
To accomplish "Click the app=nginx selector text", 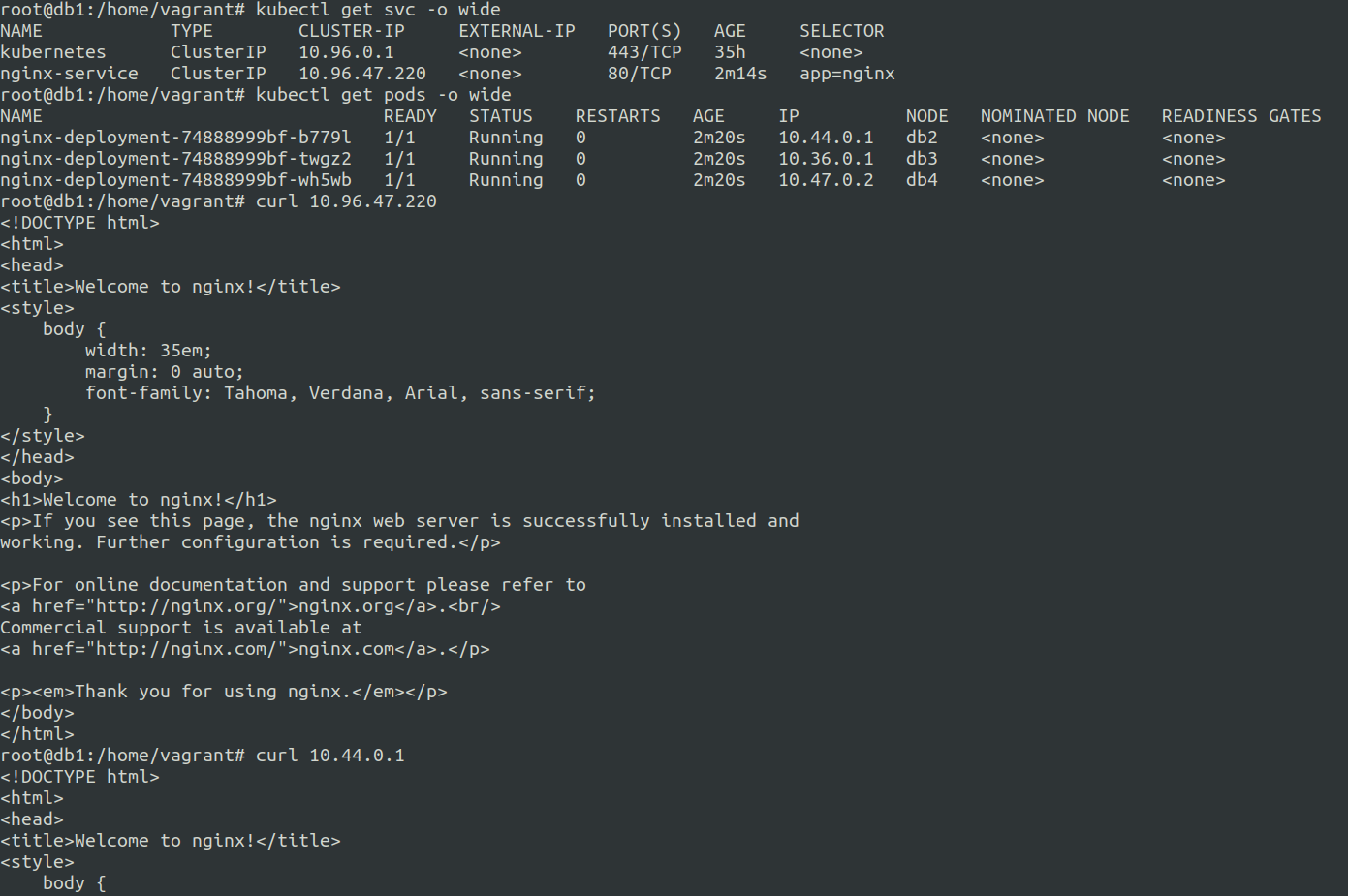I will (847, 74).
